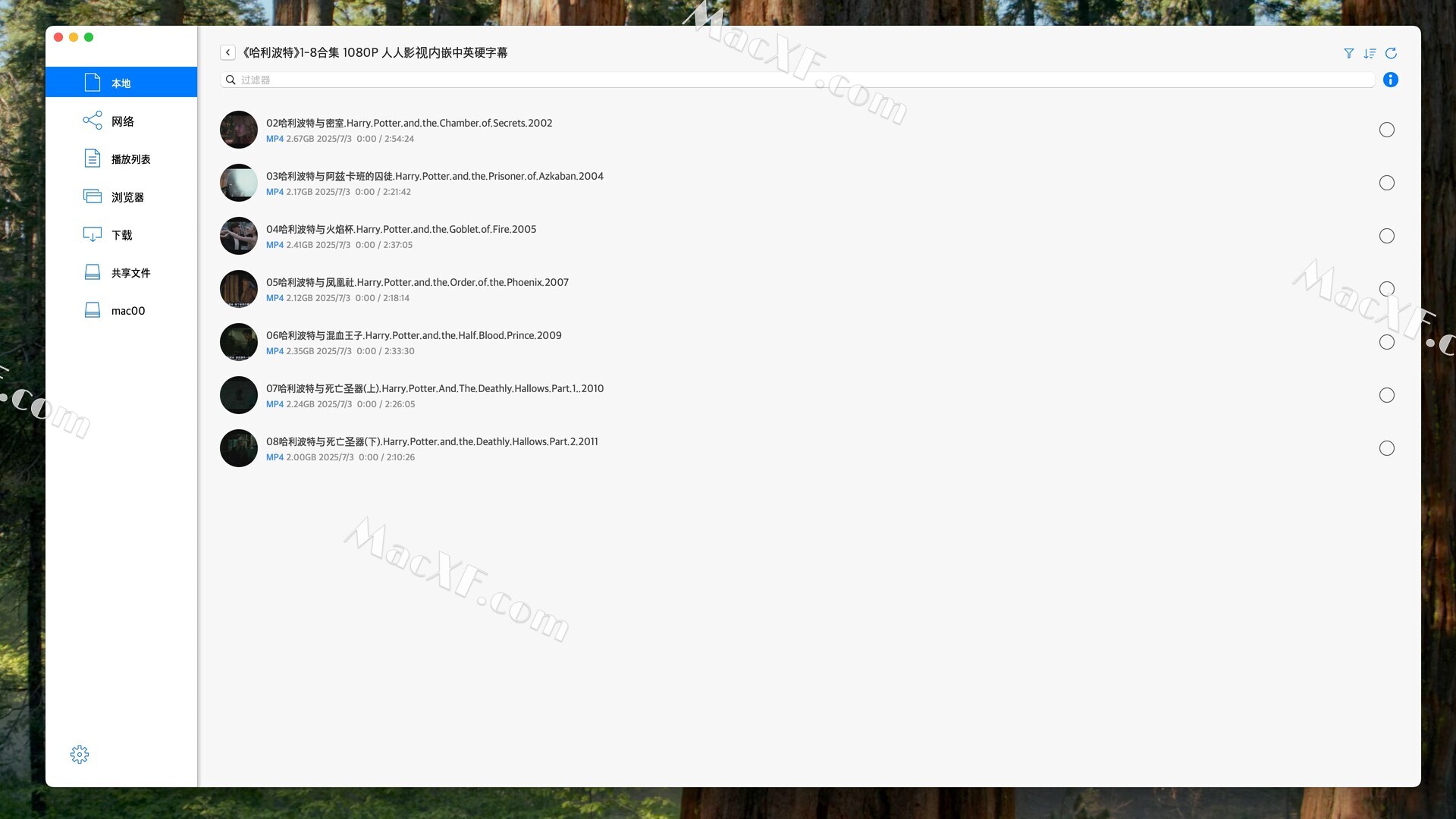This screenshot has width=1456, height=819.
Task: Open settings with the gear icon
Action: (x=80, y=754)
